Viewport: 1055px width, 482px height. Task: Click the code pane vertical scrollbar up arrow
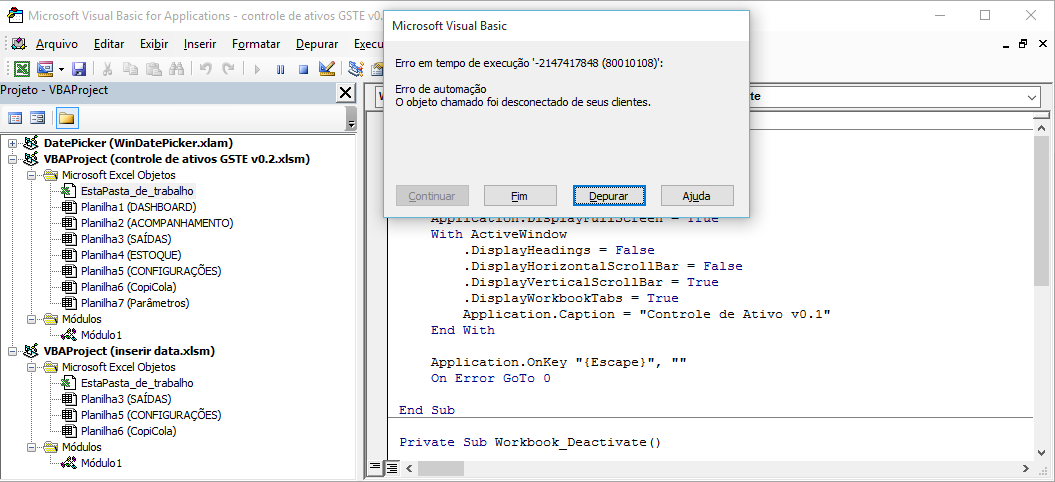point(1040,128)
